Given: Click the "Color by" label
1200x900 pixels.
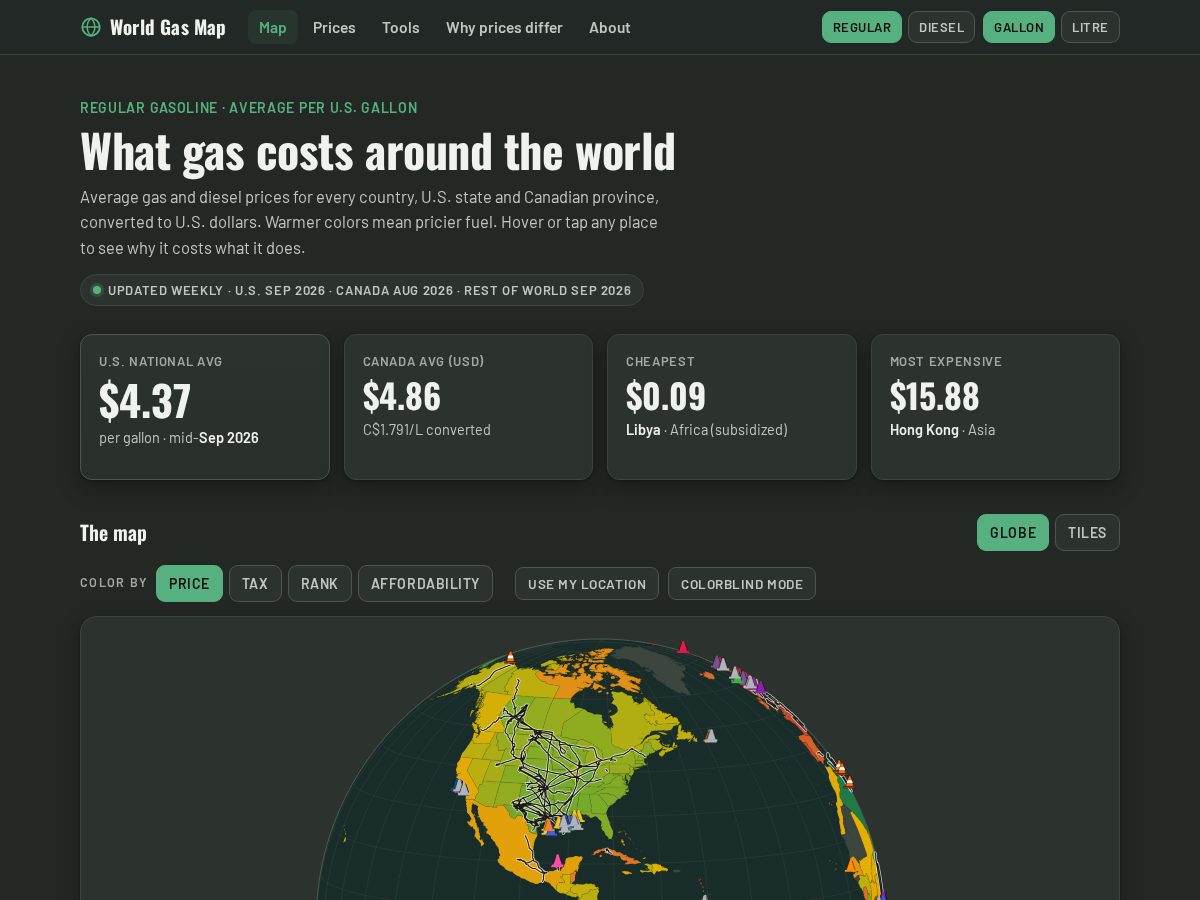Looking at the screenshot, I should coord(113,583).
